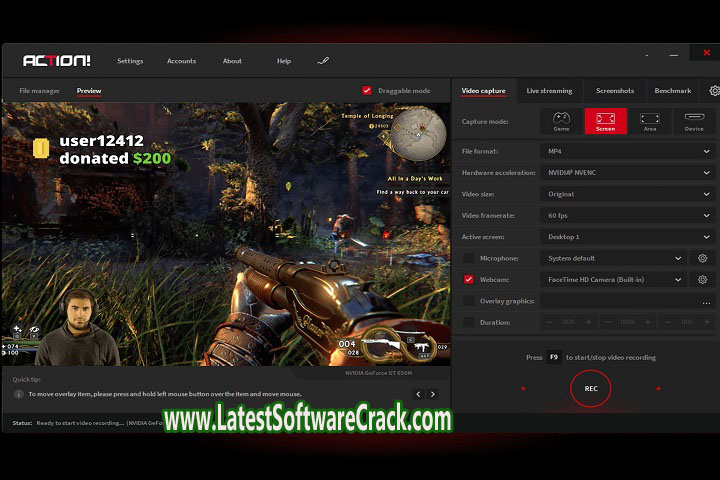Open the File manager tab

(x=39, y=91)
